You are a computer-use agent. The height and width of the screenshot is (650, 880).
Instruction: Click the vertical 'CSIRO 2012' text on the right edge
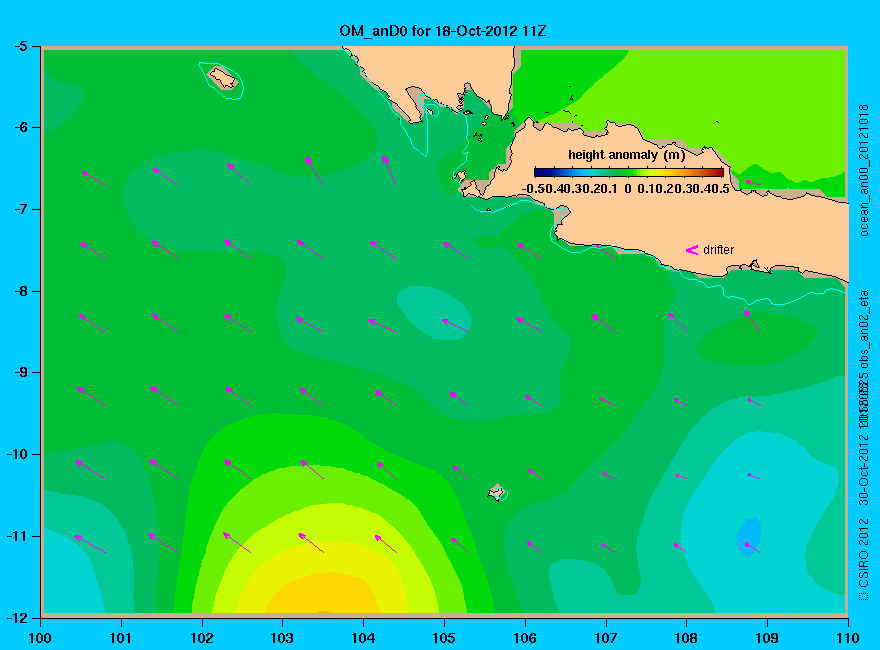pyautogui.click(x=864, y=553)
